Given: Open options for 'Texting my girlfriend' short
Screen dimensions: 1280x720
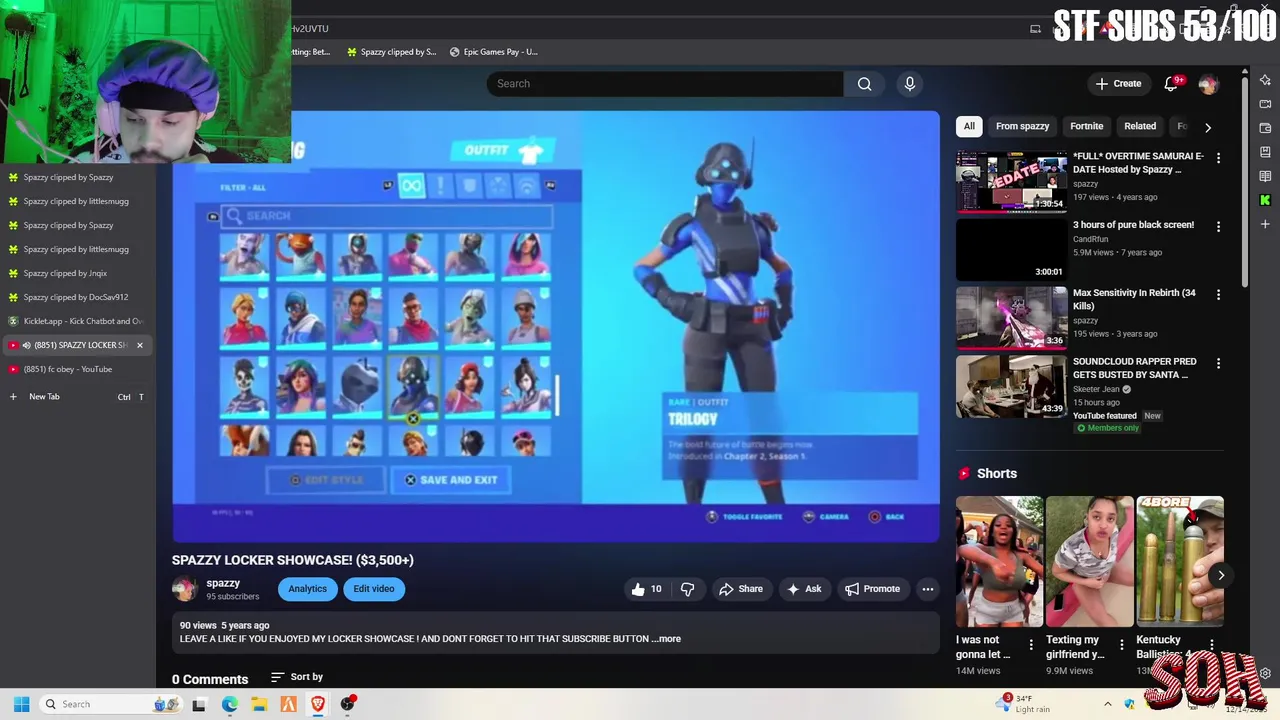Looking at the screenshot, I should coord(1121,645).
